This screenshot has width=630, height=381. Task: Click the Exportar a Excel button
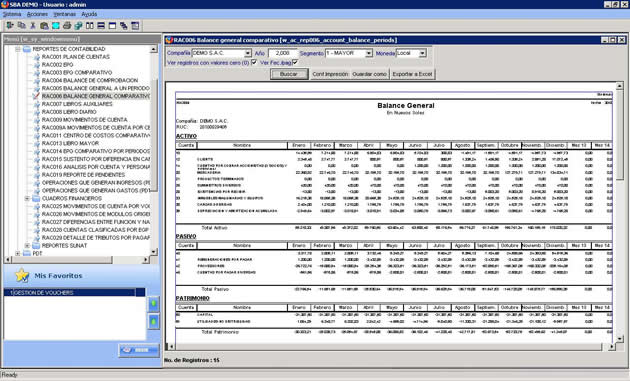[x=412, y=74]
